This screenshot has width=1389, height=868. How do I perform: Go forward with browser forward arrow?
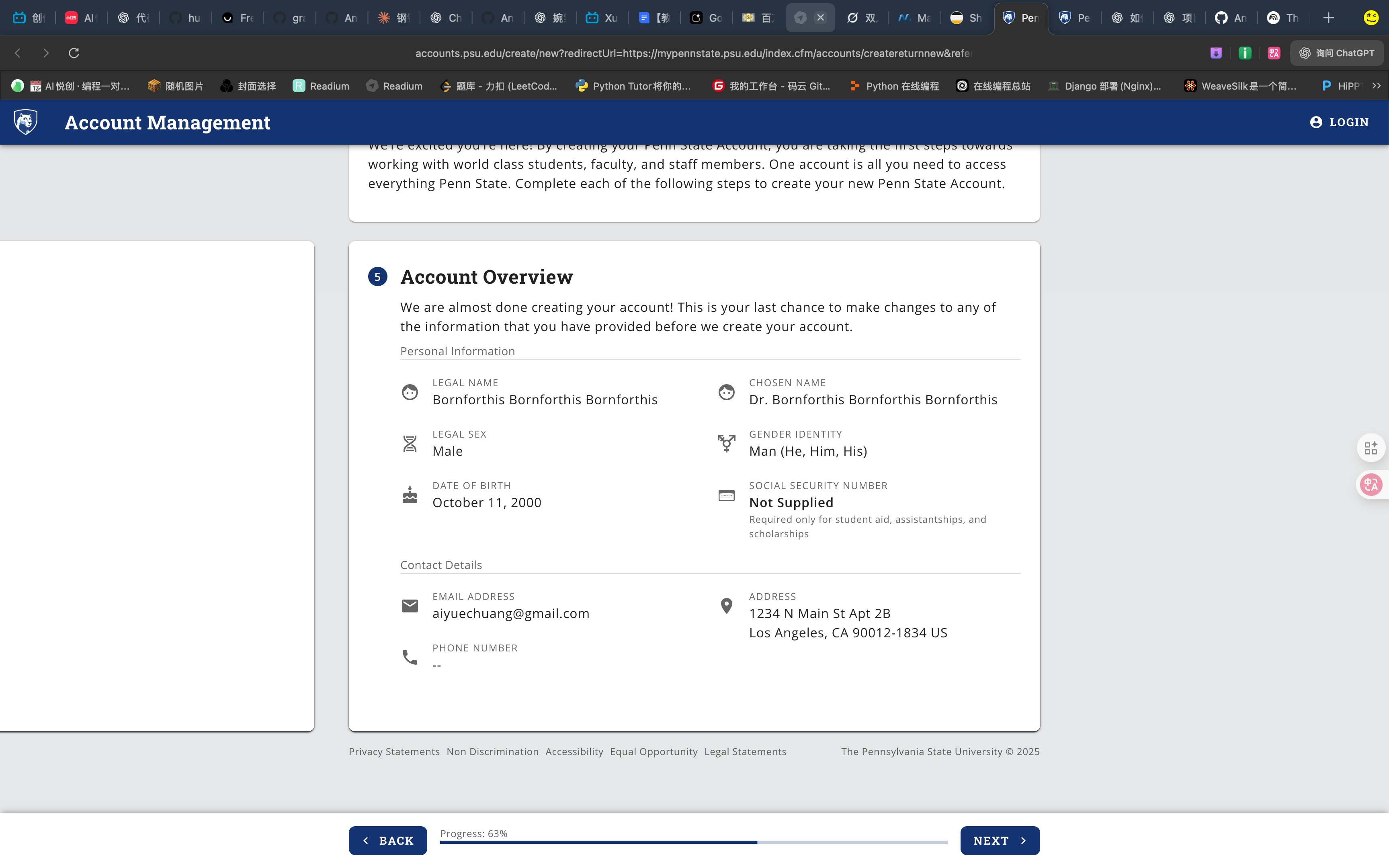(46, 53)
